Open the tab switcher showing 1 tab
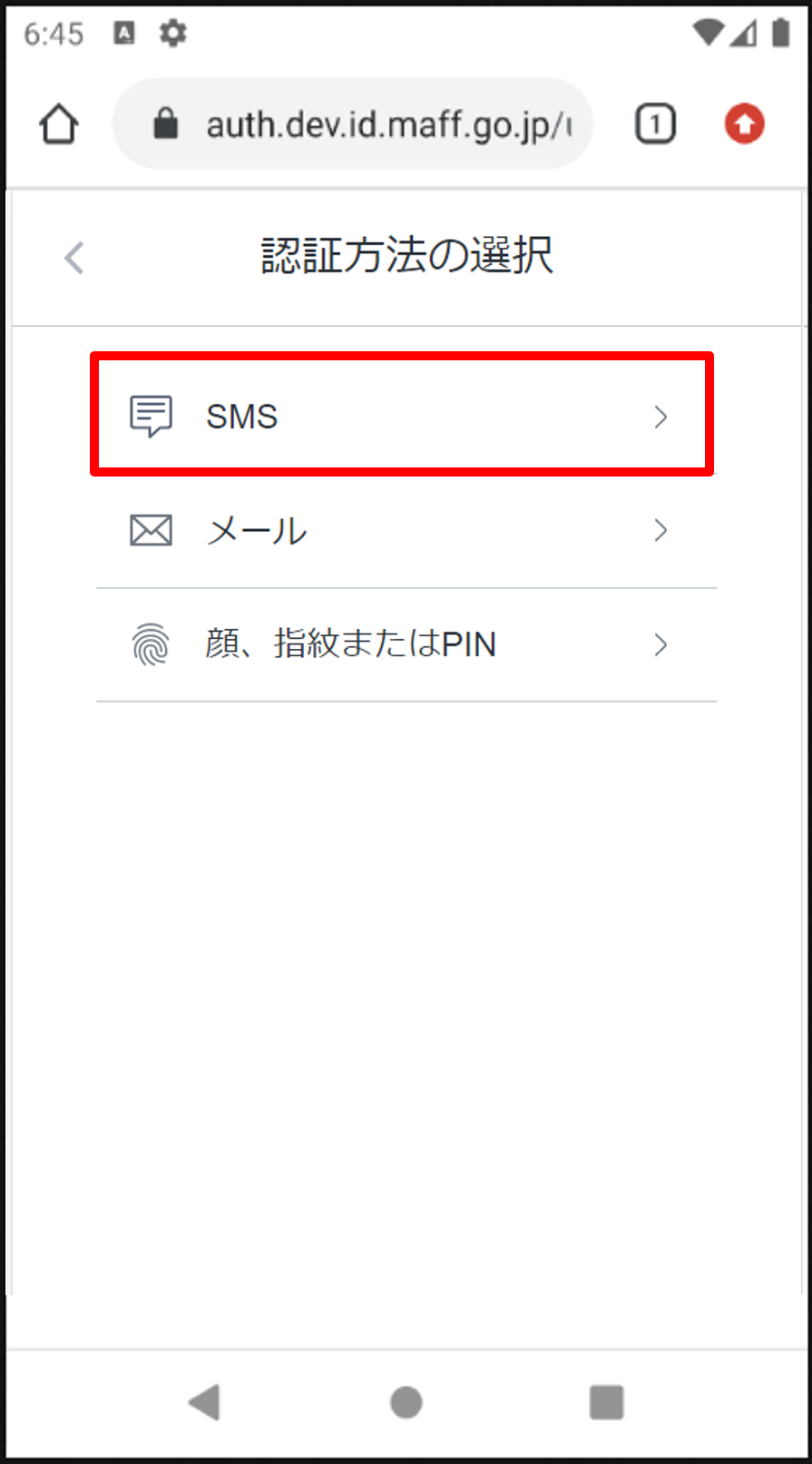The image size is (812, 1464). point(655,124)
